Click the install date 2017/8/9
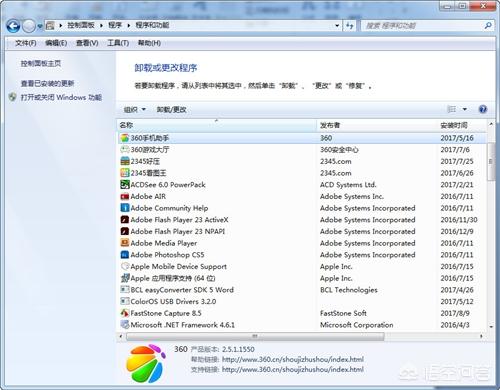Screen dimensions: 500x390 455,313
